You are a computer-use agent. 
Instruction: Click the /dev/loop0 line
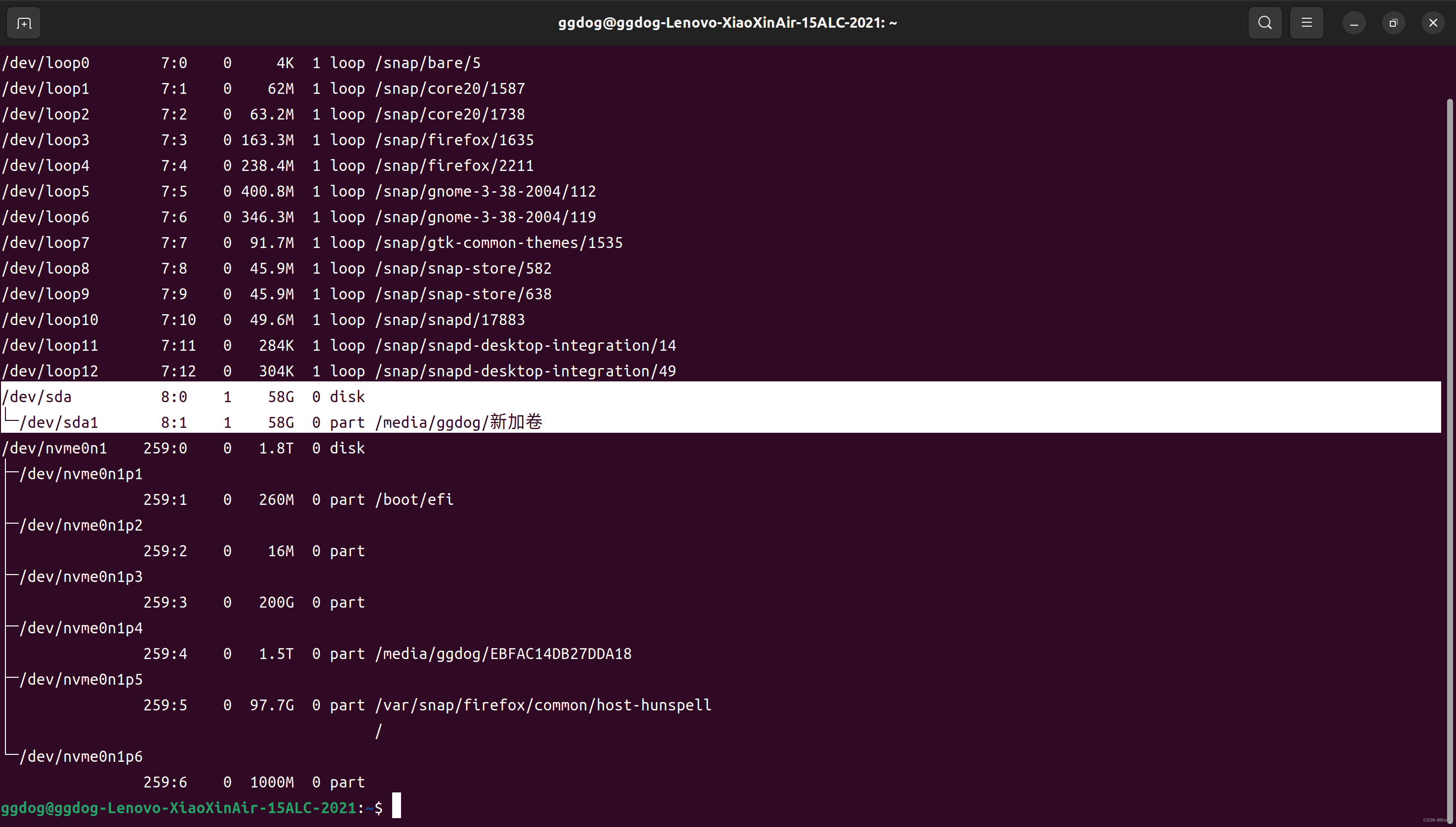point(45,63)
